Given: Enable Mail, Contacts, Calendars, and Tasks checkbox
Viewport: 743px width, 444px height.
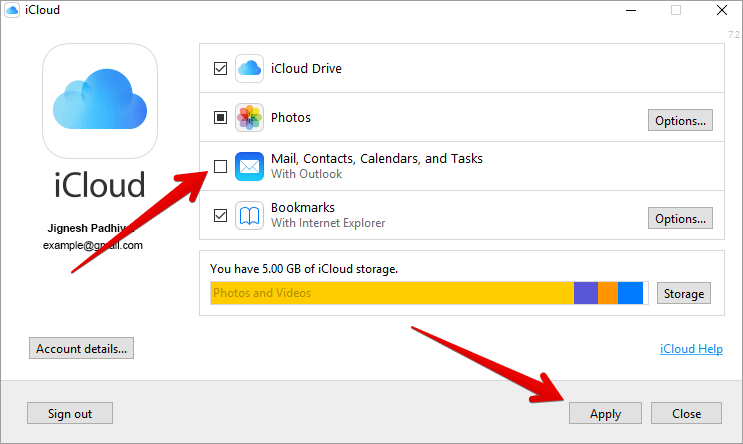Looking at the screenshot, I should point(220,166).
